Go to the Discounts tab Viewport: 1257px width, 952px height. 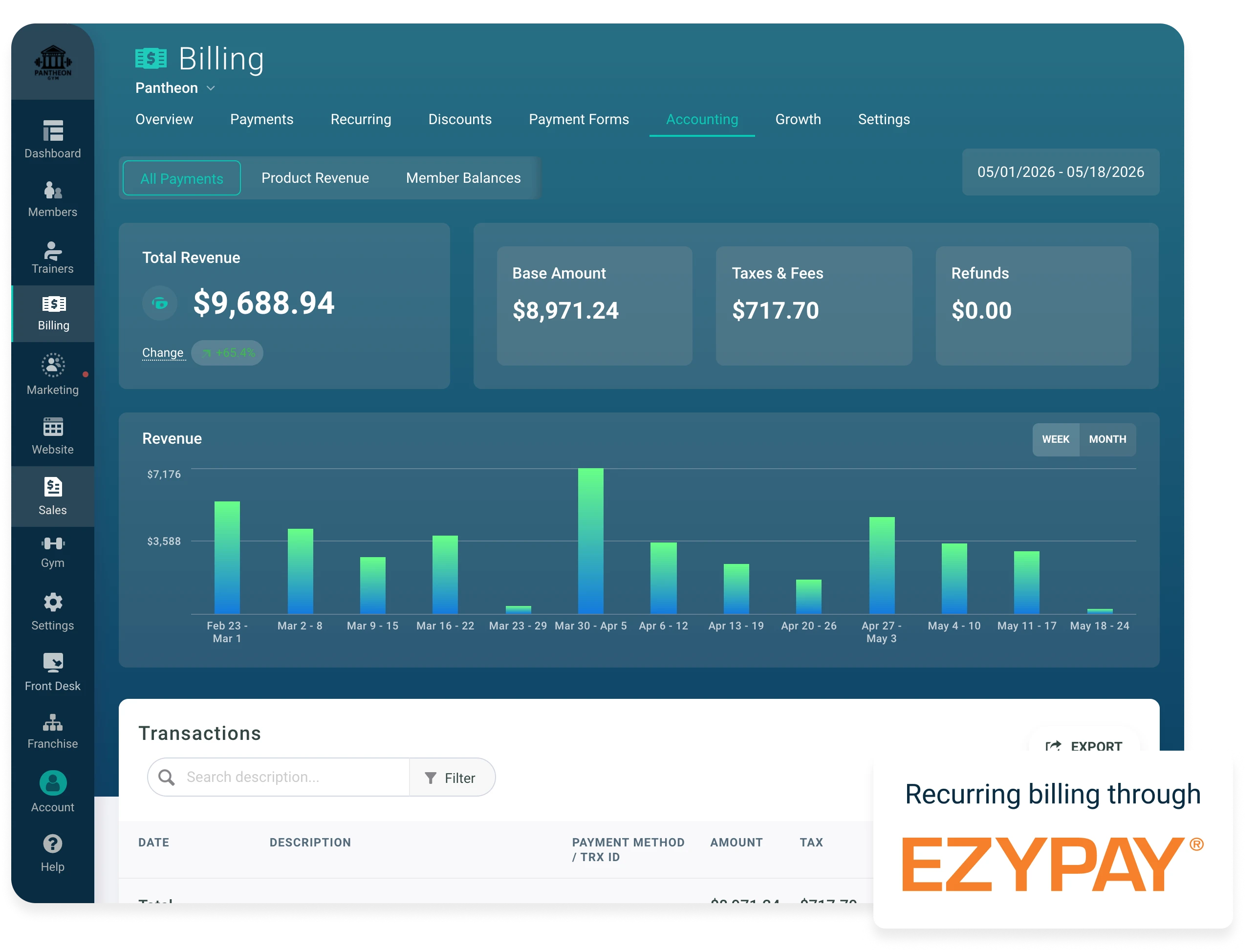coord(460,119)
